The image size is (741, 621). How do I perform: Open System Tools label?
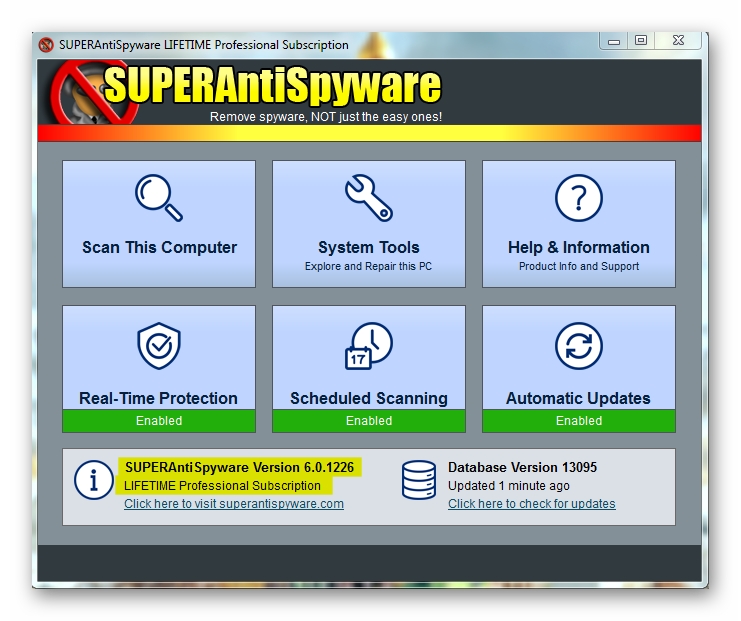pyautogui.click(x=369, y=247)
